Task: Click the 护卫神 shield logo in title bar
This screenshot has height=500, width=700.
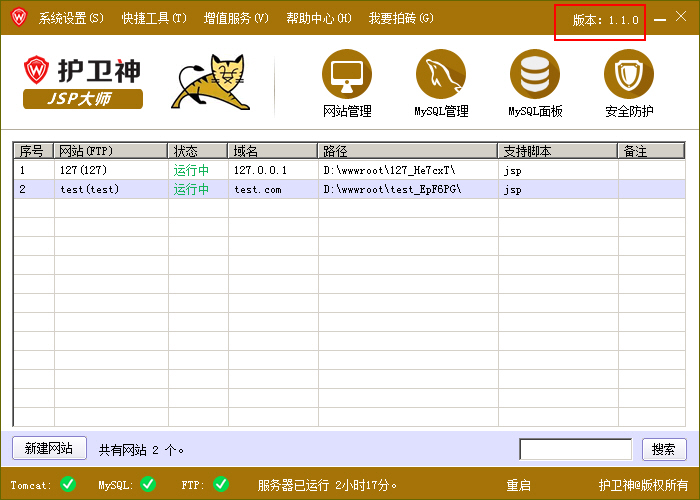Action: (19, 18)
